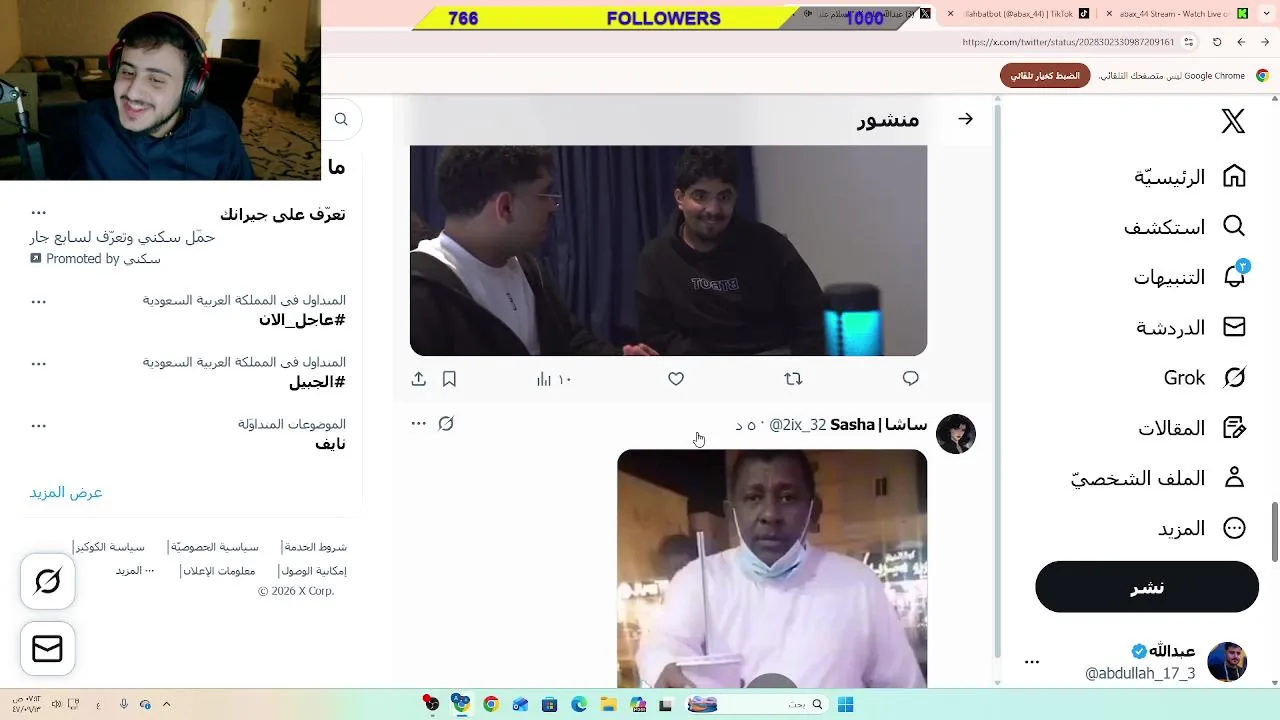Open شروط الخدمة terms link

click(x=316, y=547)
